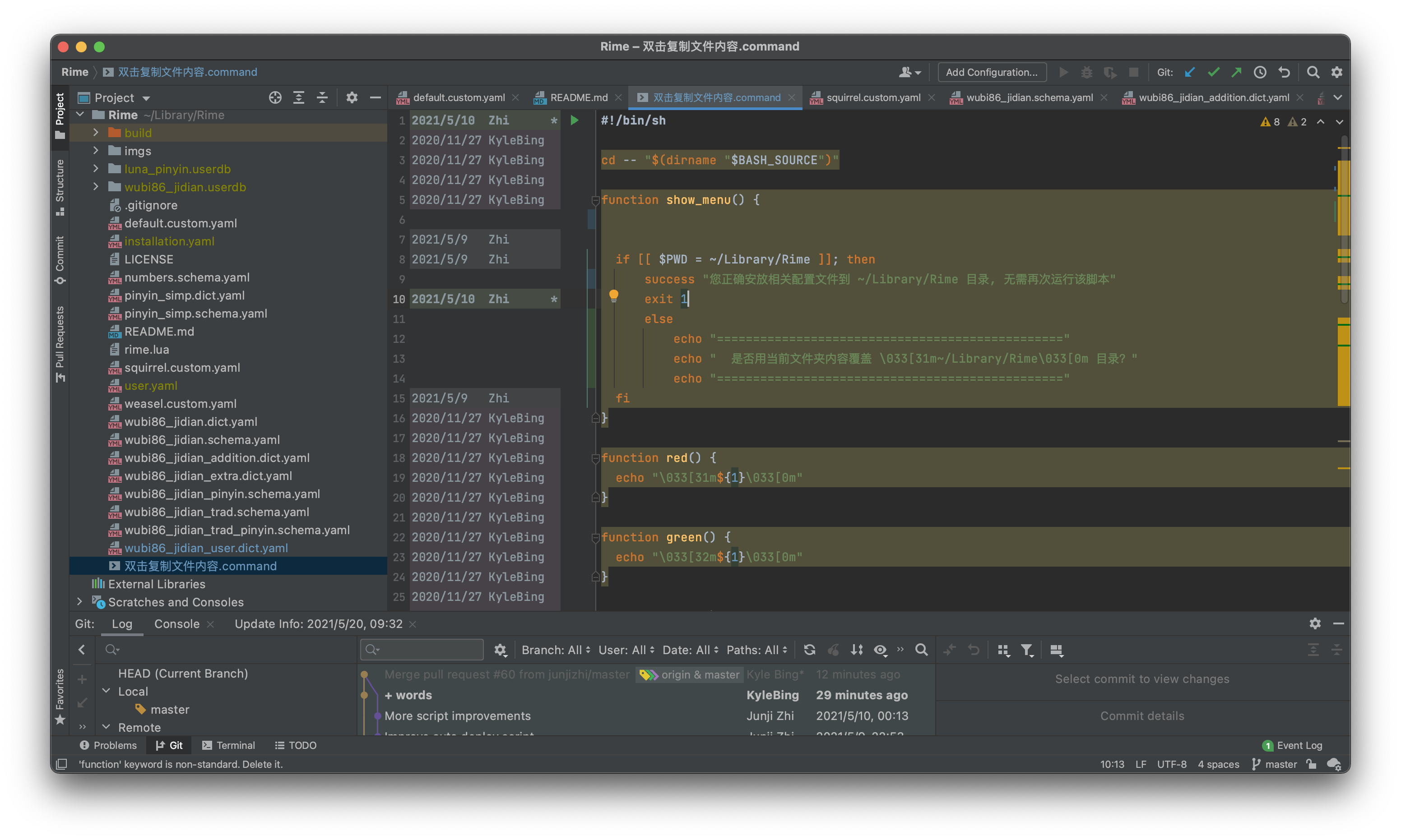This screenshot has width=1401, height=840.
Task: Open the Branch: All filter dropdown
Action: (x=555, y=650)
